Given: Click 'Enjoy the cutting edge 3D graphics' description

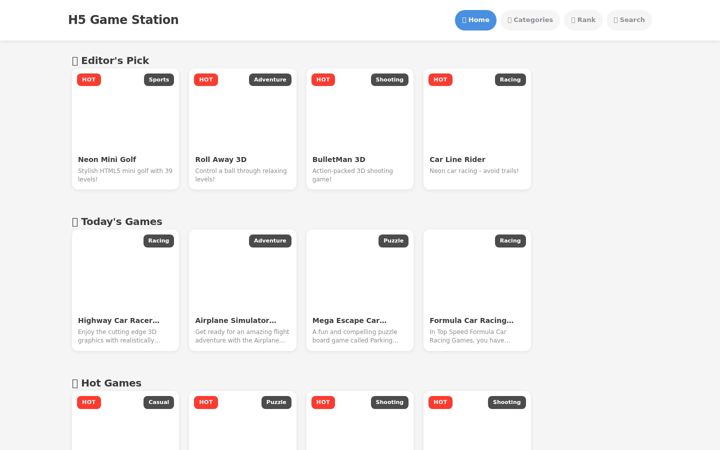Looking at the screenshot, I should pos(119,336).
